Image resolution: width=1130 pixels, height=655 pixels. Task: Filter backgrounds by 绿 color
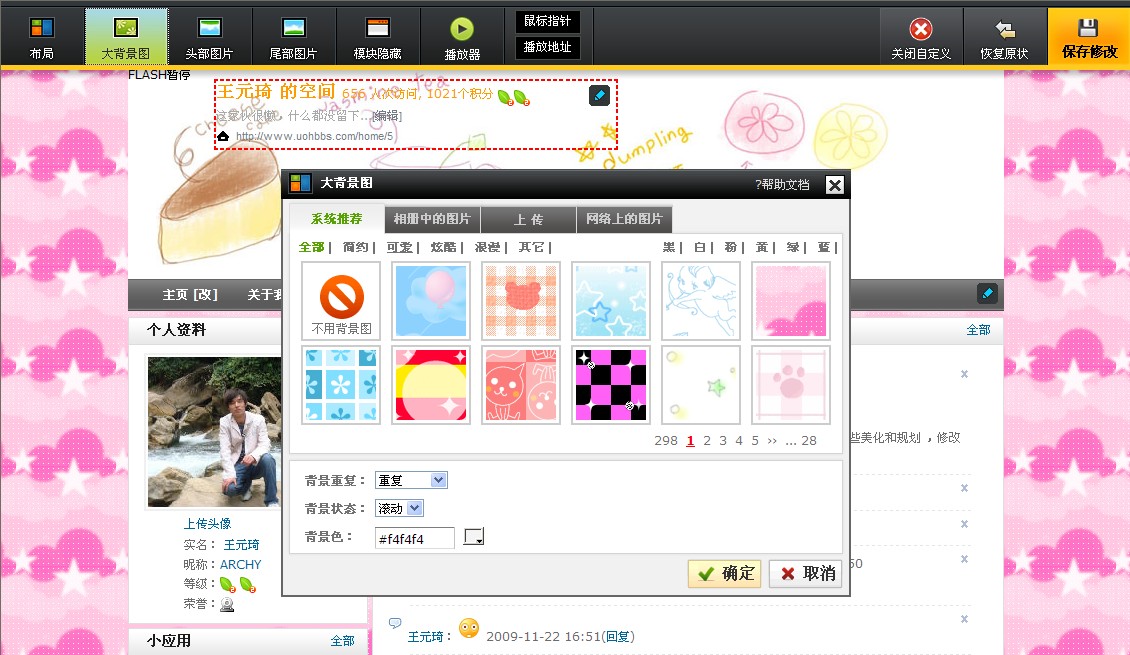(793, 247)
